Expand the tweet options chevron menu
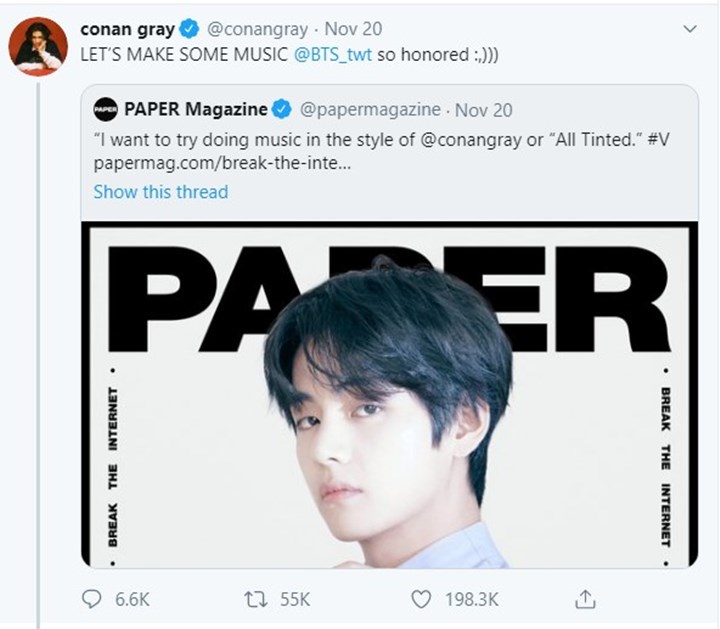Viewport: 720px width, 629px height. pyautogui.click(x=689, y=29)
